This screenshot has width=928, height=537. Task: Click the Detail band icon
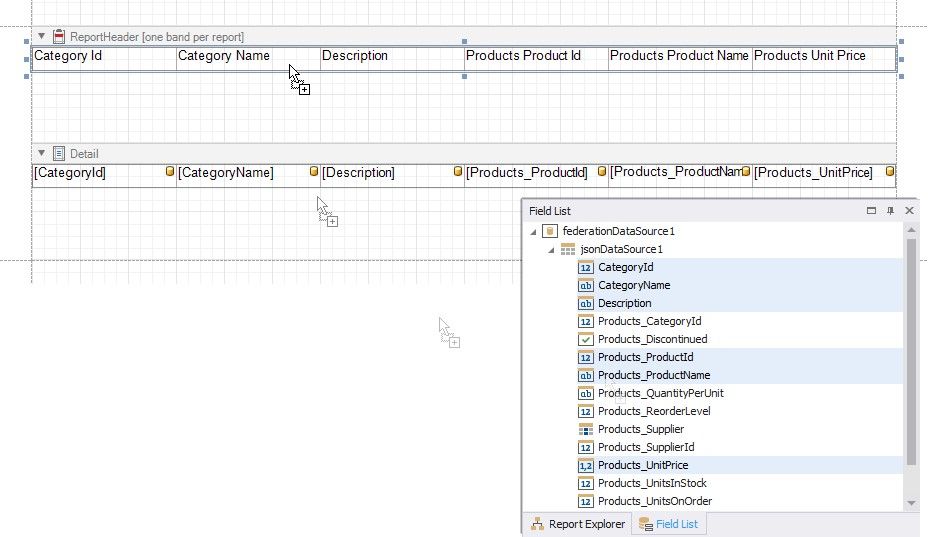pyautogui.click(x=58, y=154)
